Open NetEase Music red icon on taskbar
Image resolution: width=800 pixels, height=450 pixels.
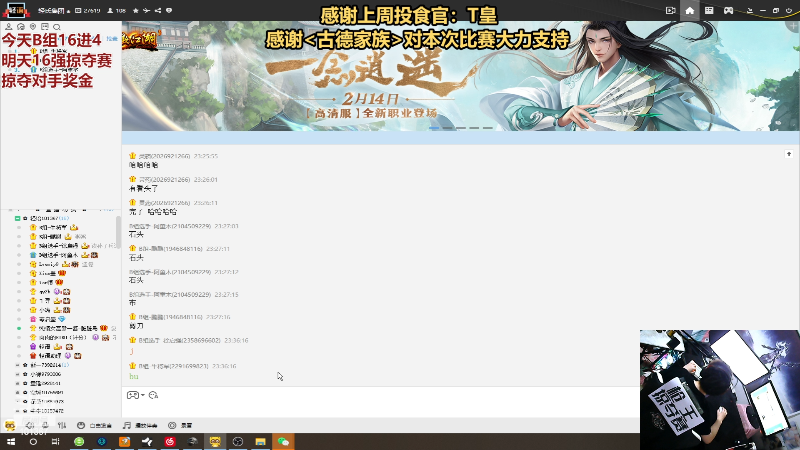[x=170, y=441]
